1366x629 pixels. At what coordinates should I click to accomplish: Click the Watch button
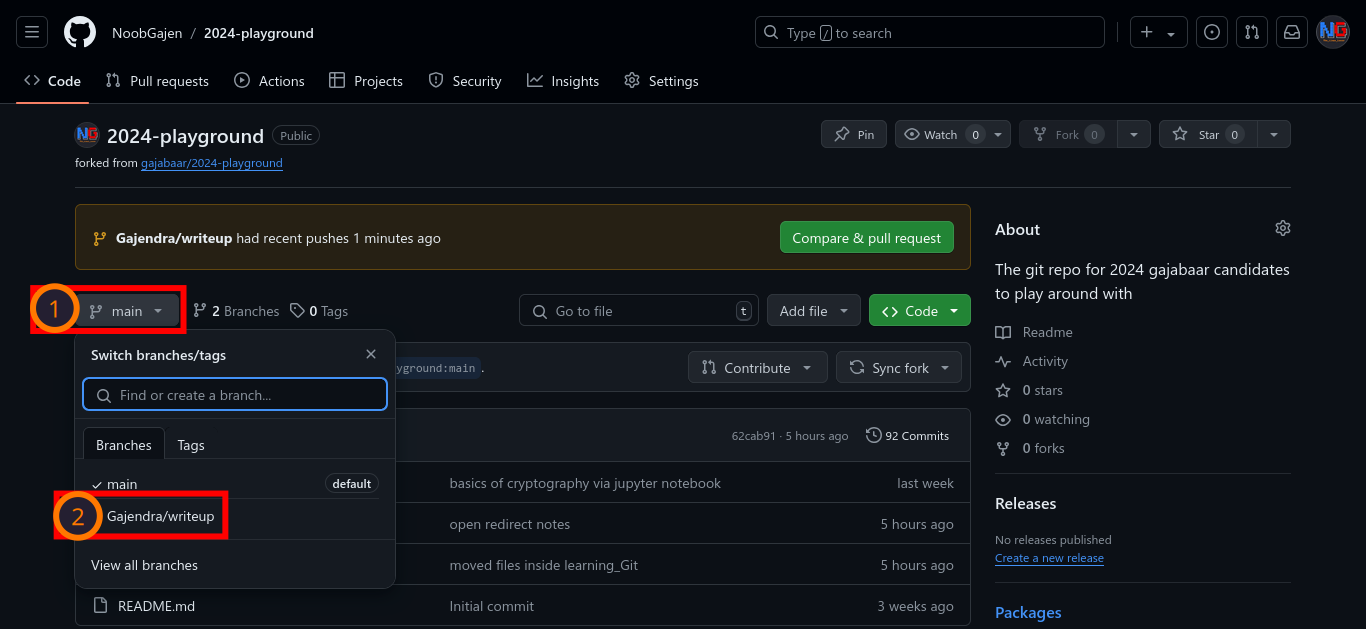click(940, 134)
